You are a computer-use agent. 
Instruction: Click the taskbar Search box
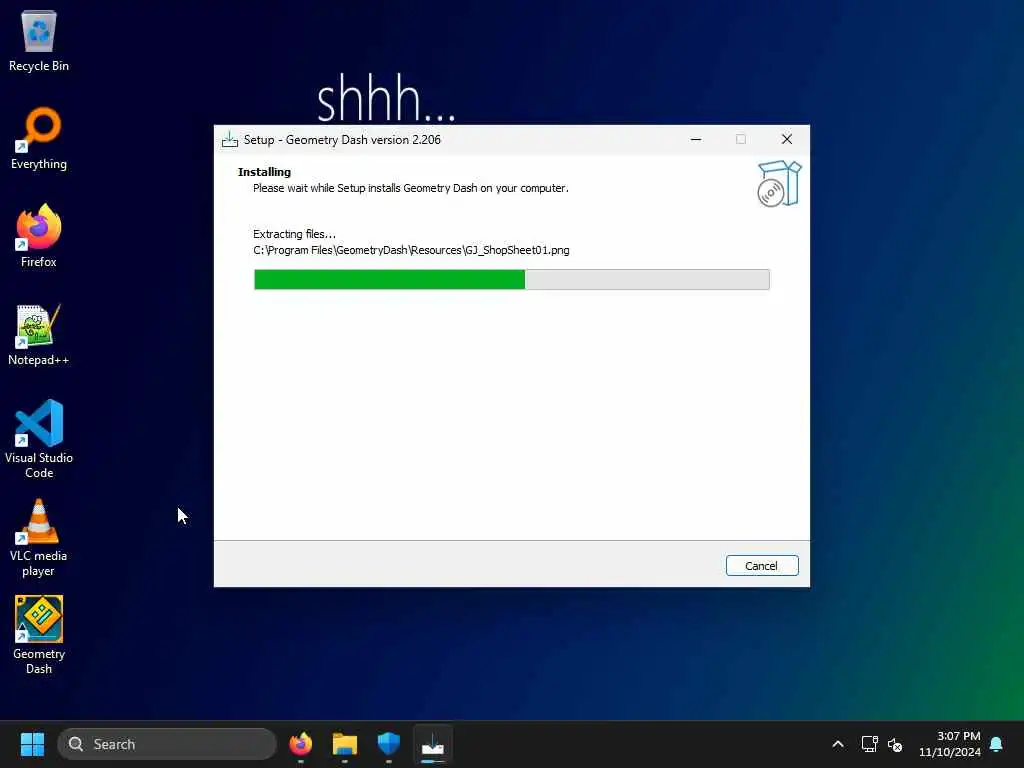pos(167,744)
